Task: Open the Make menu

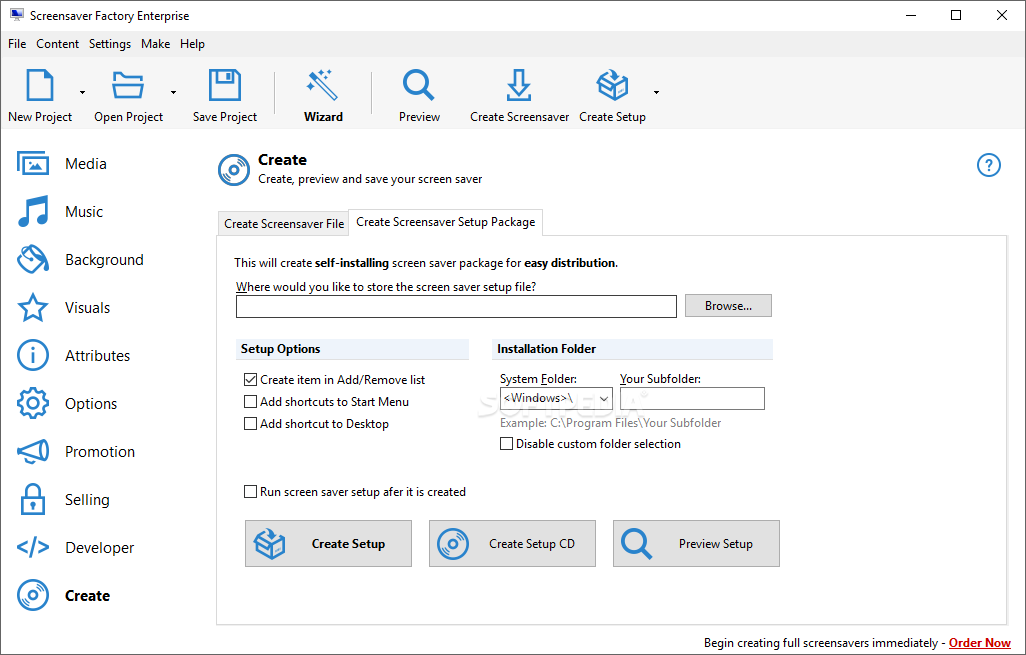Action: 156,44
